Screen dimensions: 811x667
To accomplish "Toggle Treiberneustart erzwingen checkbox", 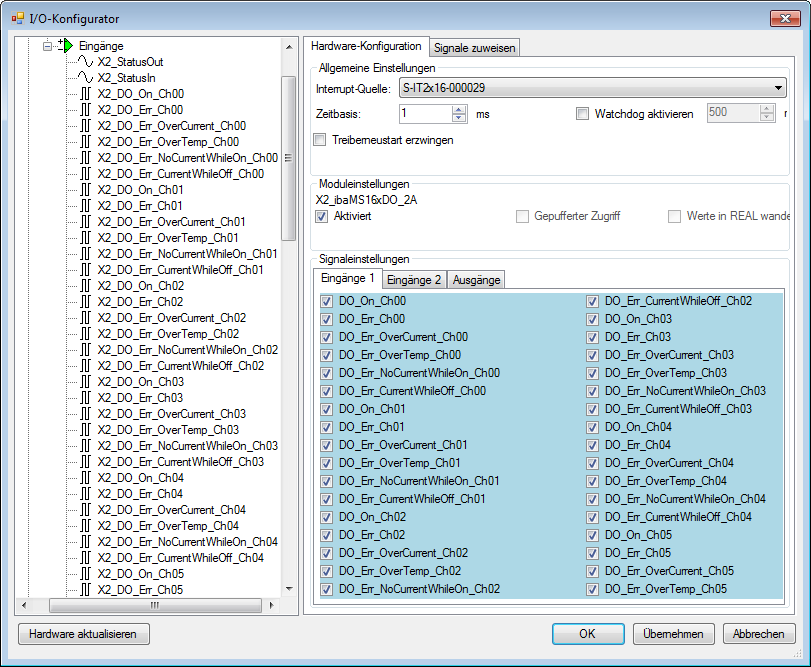I will (321, 140).
